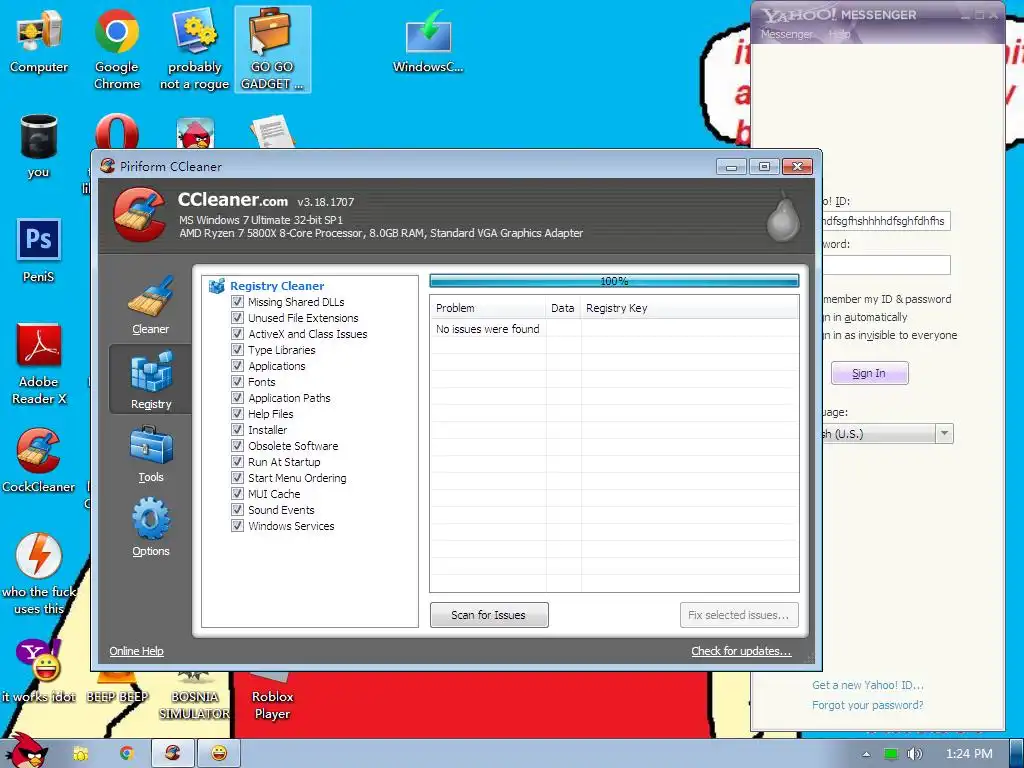
Task: Click the Registry Cleaner header icon
Action: [x=217, y=285]
